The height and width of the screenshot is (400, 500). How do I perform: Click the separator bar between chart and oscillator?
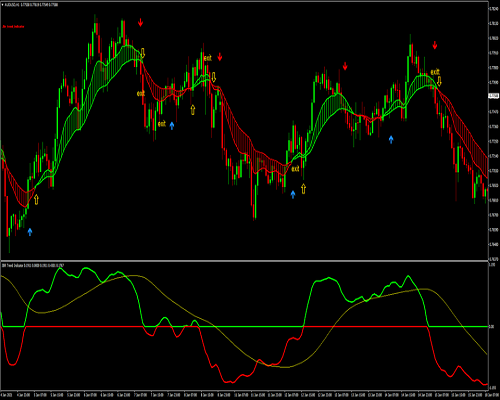pyautogui.click(x=244, y=260)
